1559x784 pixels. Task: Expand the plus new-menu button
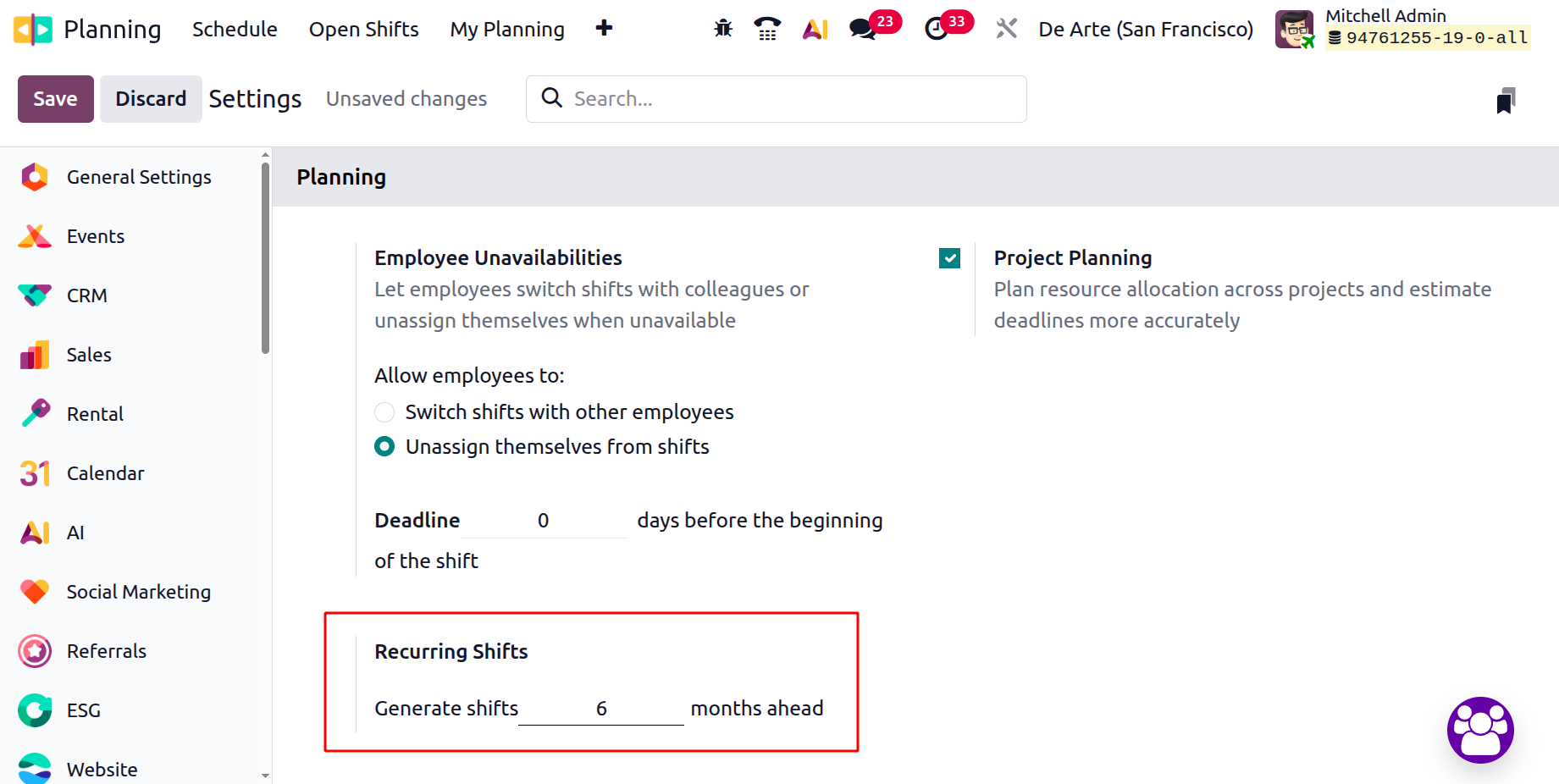point(604,29)
